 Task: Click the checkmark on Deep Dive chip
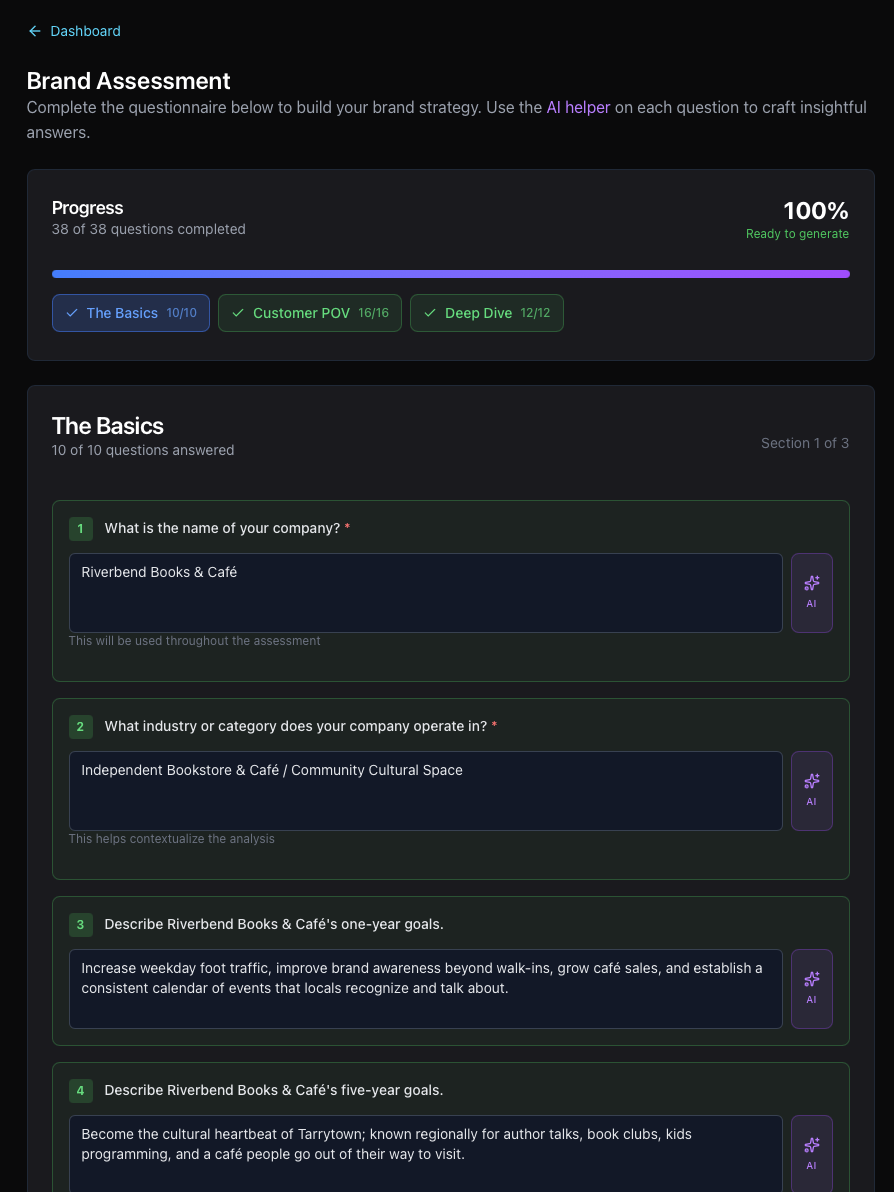pos(430,313)
